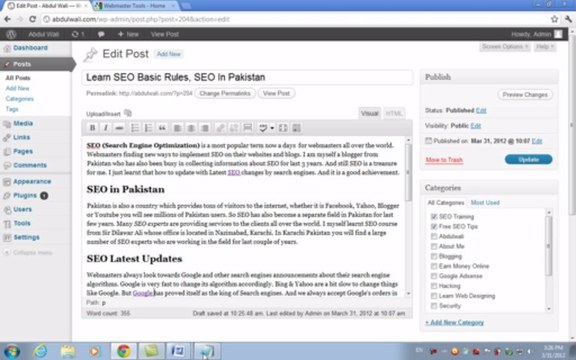
Task: Show Most Used categories tab
Action: (485, 202)
